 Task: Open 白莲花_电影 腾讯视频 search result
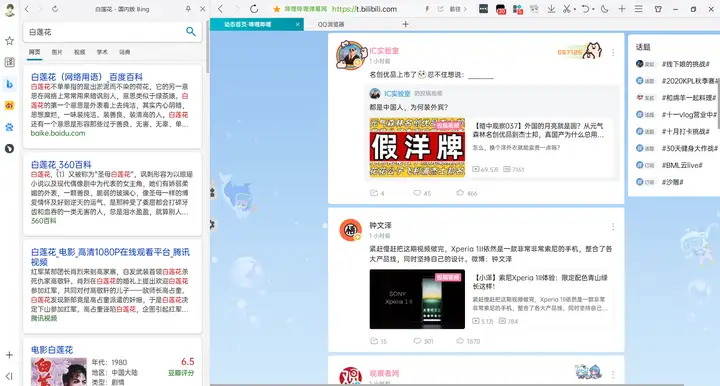click(110, 257)
